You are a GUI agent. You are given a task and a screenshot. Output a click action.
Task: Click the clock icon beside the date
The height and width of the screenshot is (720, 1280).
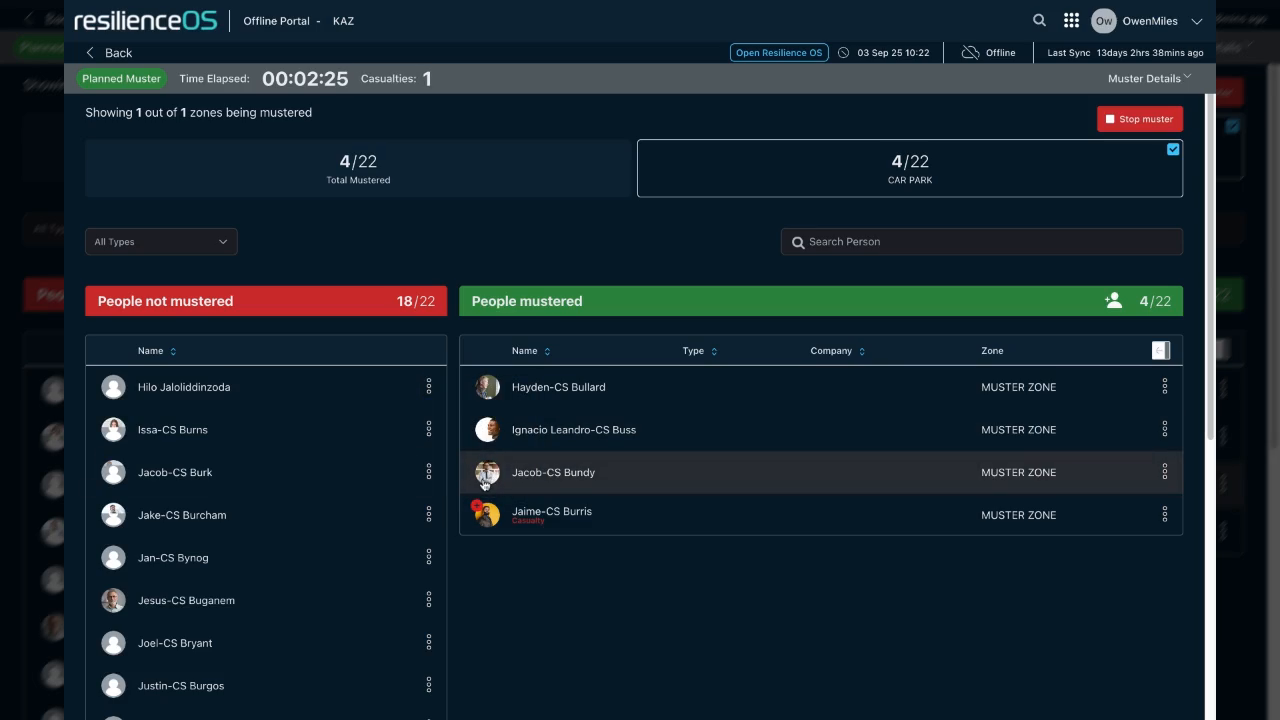coord(843,52)
